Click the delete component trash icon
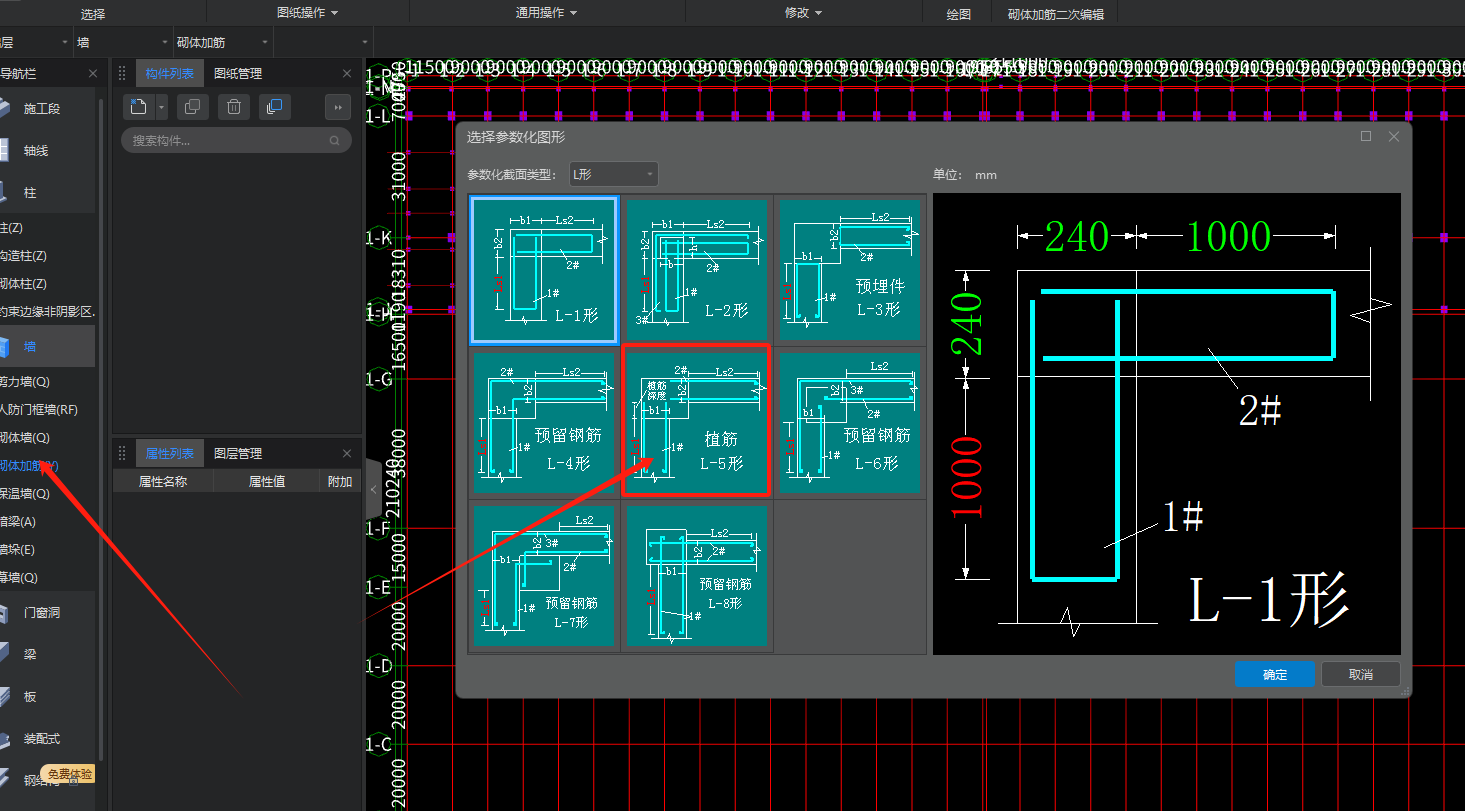 tap(233, 107)
